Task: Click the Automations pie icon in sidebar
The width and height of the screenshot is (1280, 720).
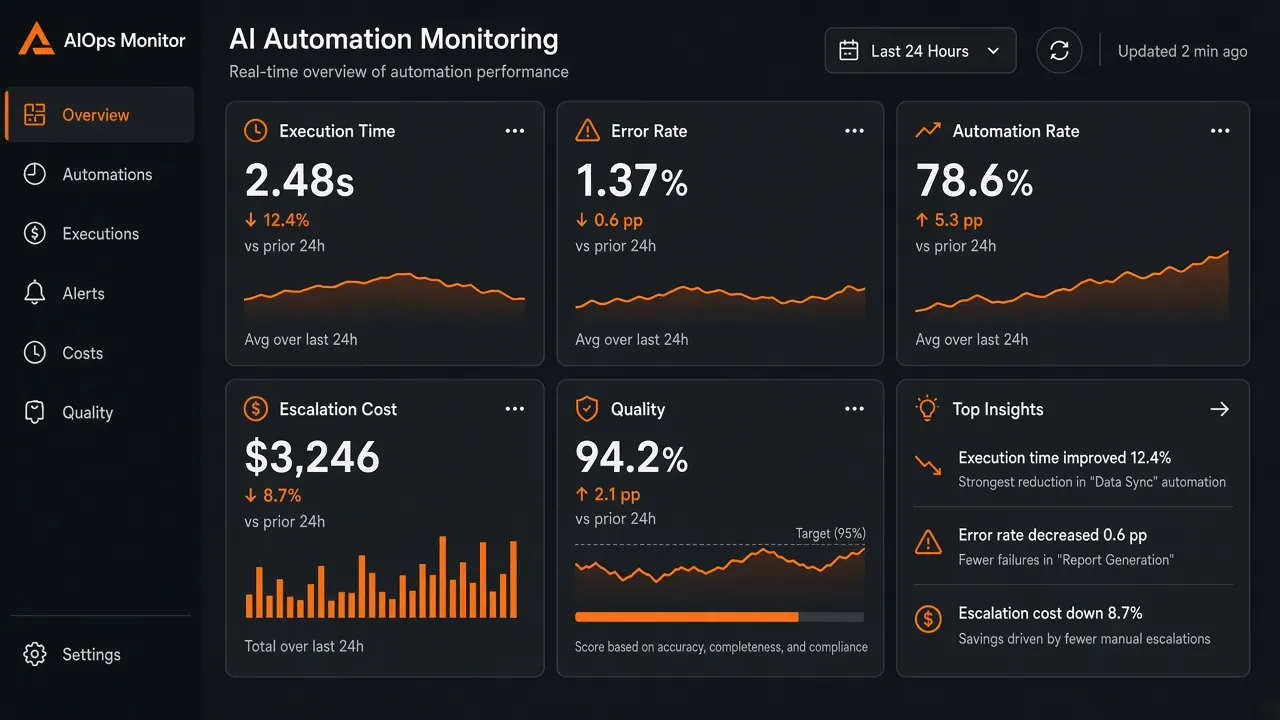Action: pos(35,174)
